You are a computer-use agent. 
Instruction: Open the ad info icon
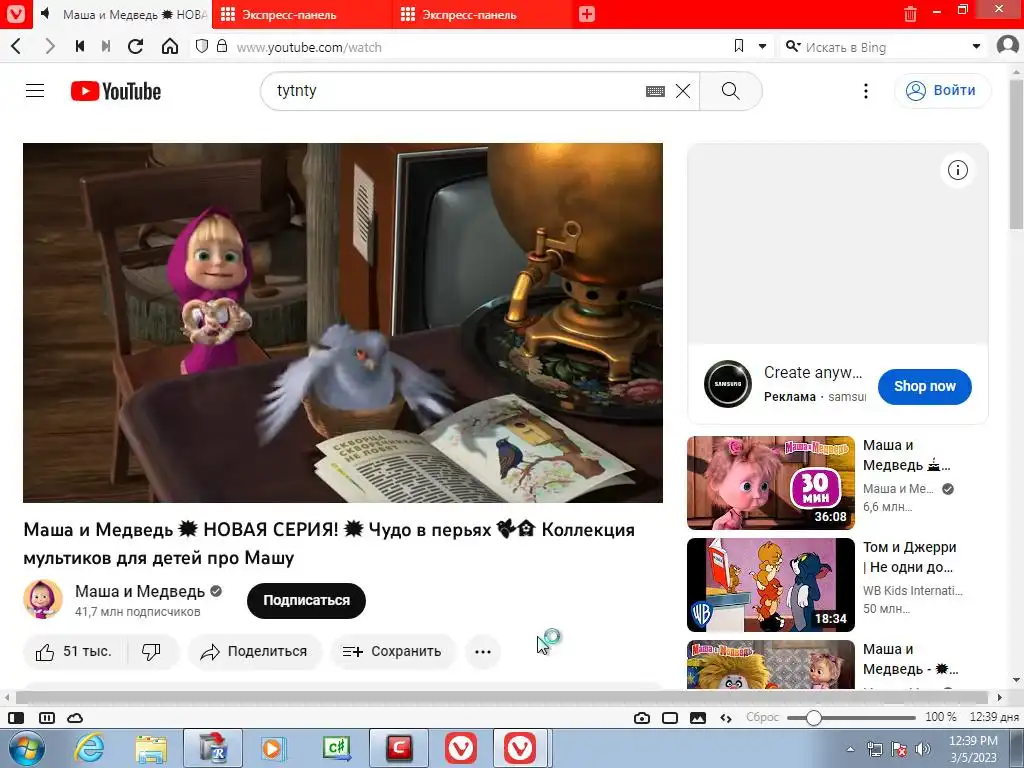[x=957, y=170]
